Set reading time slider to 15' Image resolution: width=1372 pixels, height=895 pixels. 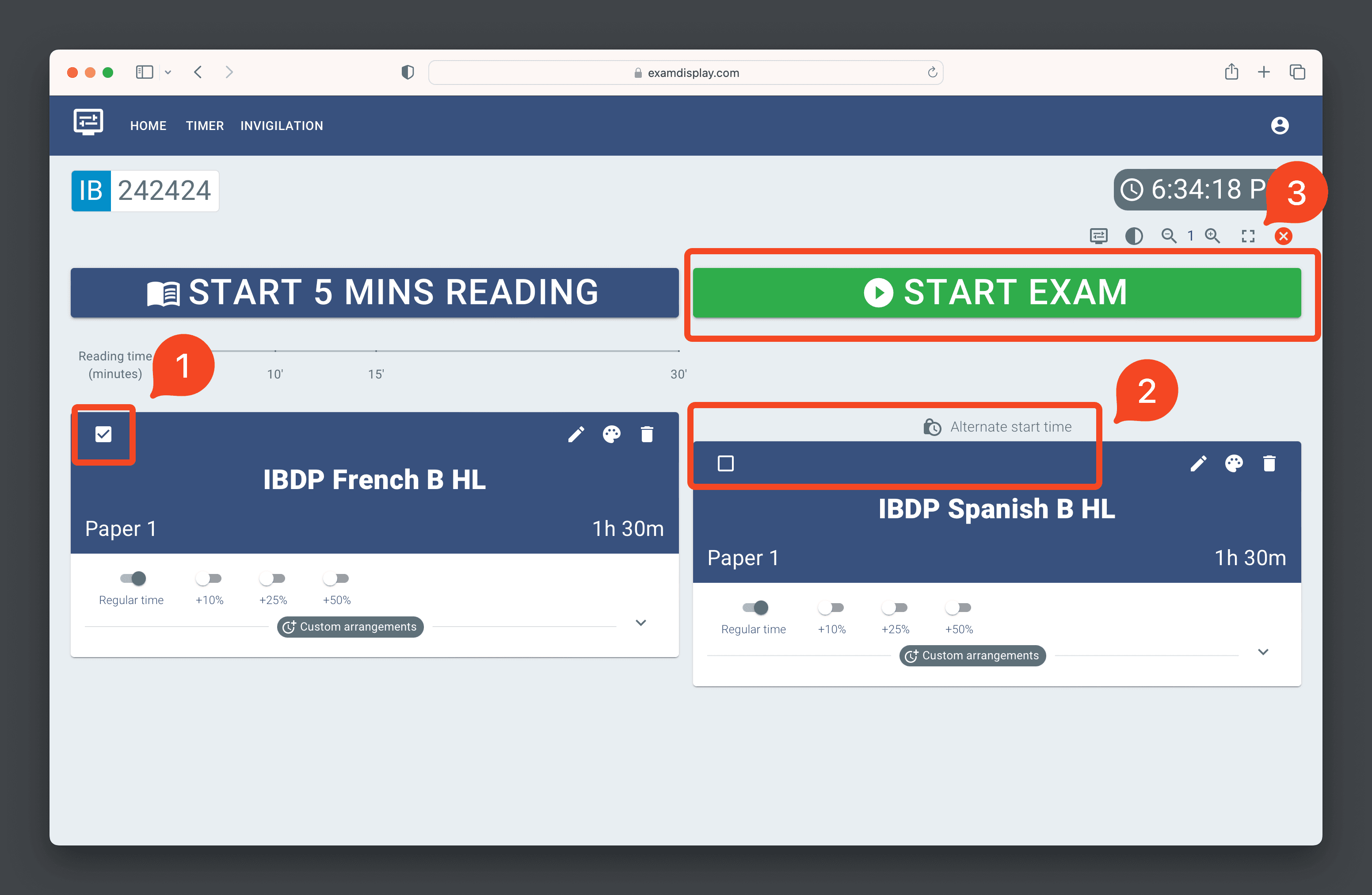coord(376,351)
